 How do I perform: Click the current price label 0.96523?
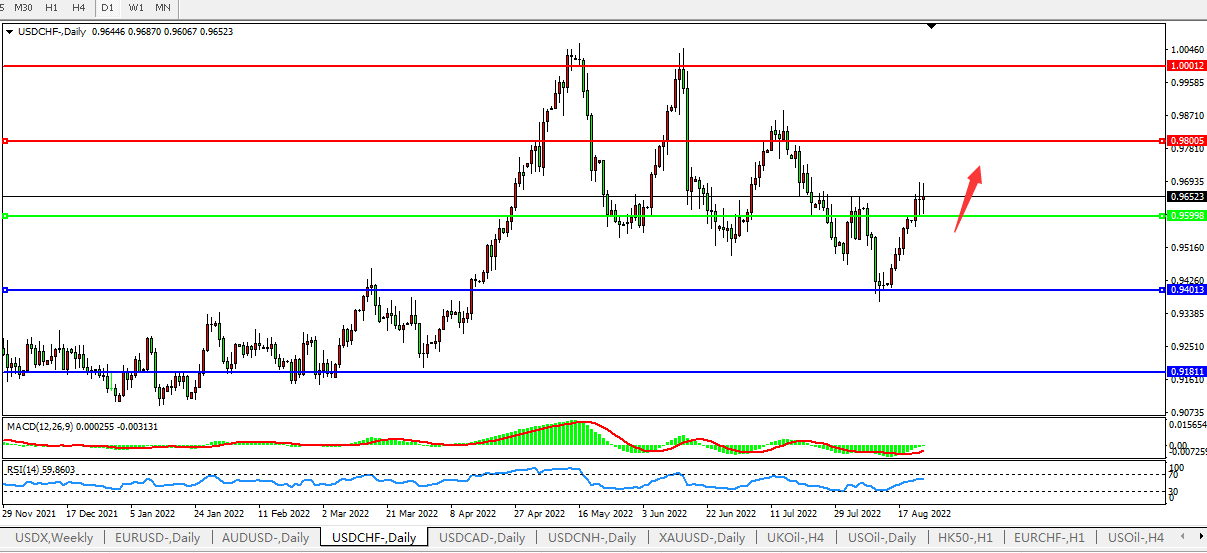(x=1186, y=197)
